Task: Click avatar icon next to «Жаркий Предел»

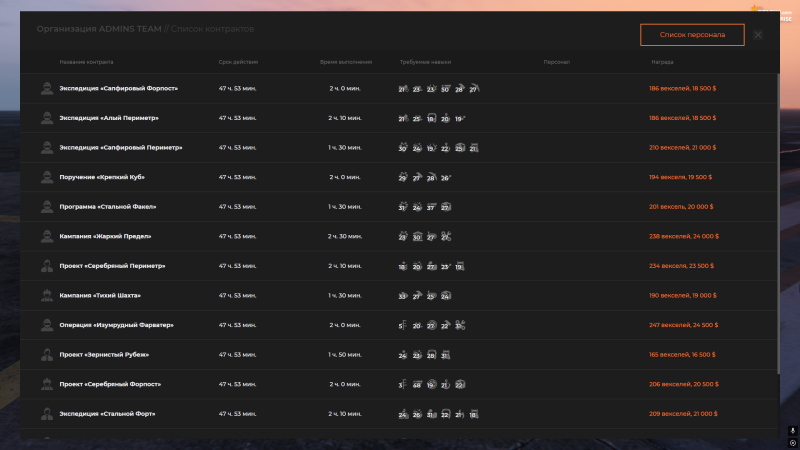Action: 46,236
